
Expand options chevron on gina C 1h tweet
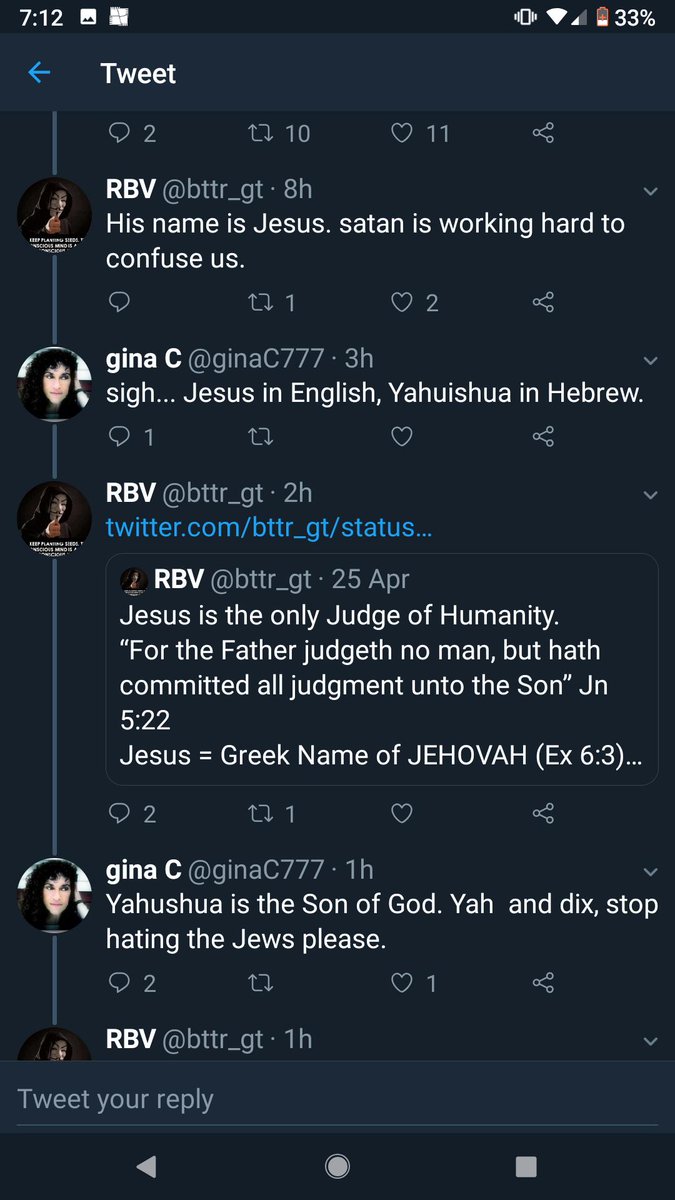pos(650,872)
